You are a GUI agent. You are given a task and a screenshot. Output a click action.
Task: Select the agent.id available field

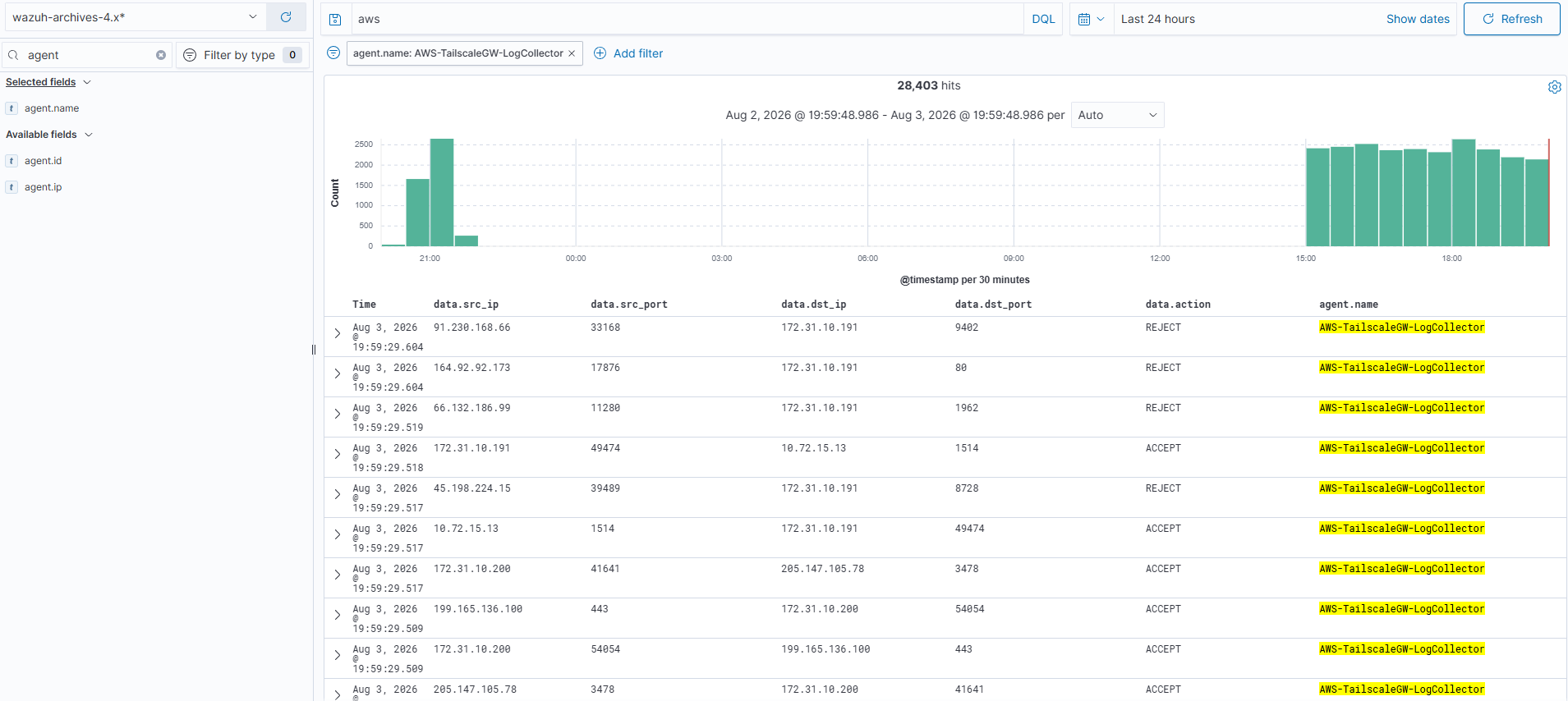[x=43, y=161]
